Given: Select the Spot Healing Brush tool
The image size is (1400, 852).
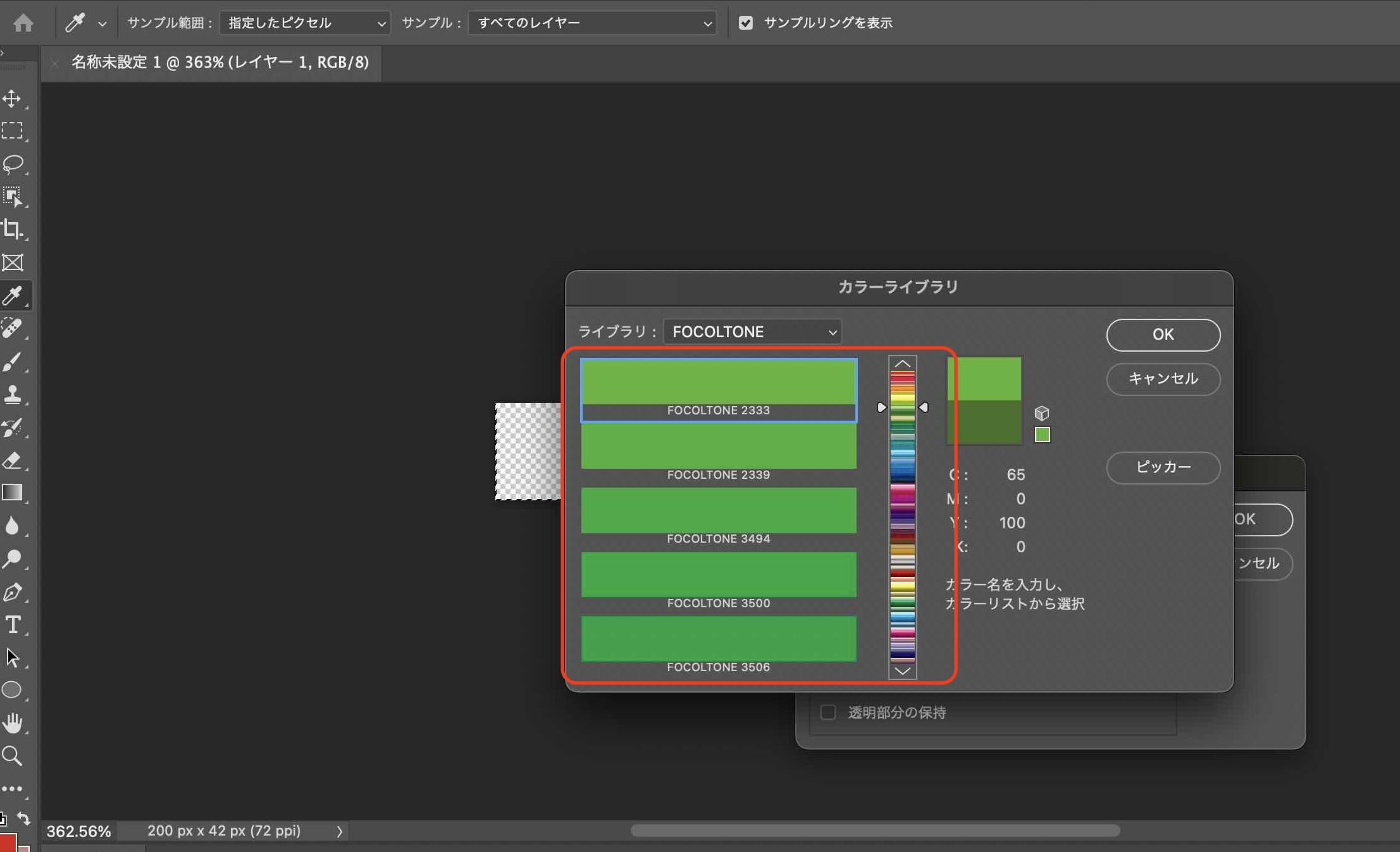Looking at the screenshot, I should (x=13, y=328).
